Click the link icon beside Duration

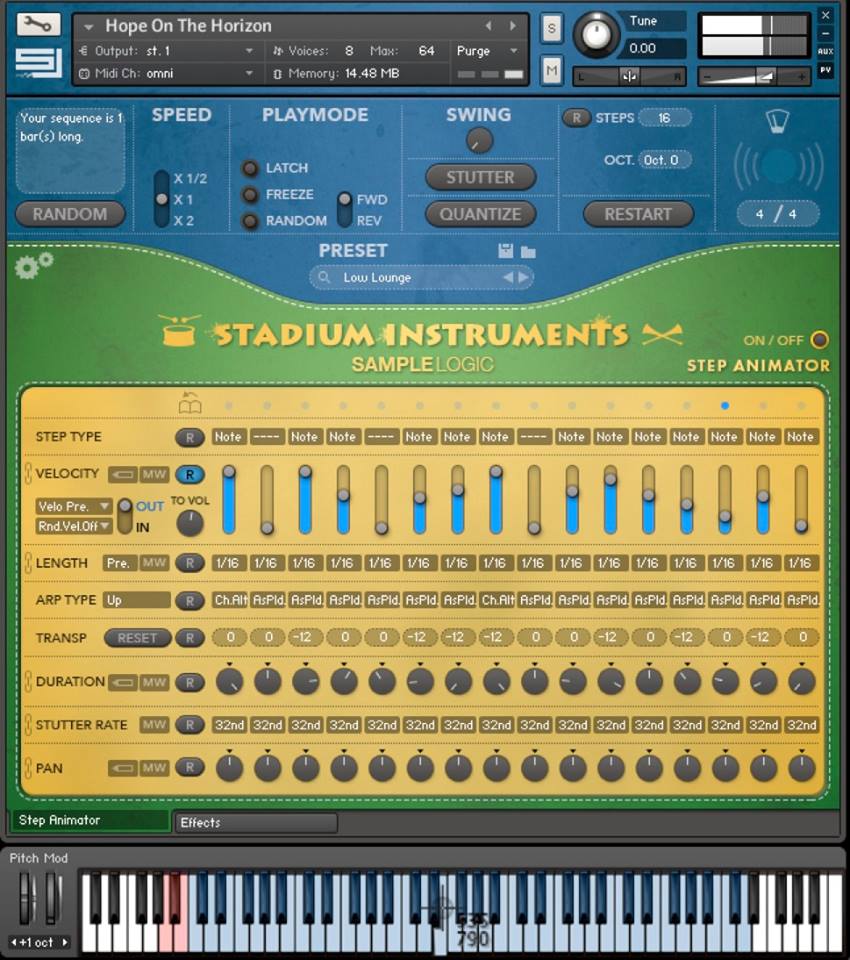(28, 682)
